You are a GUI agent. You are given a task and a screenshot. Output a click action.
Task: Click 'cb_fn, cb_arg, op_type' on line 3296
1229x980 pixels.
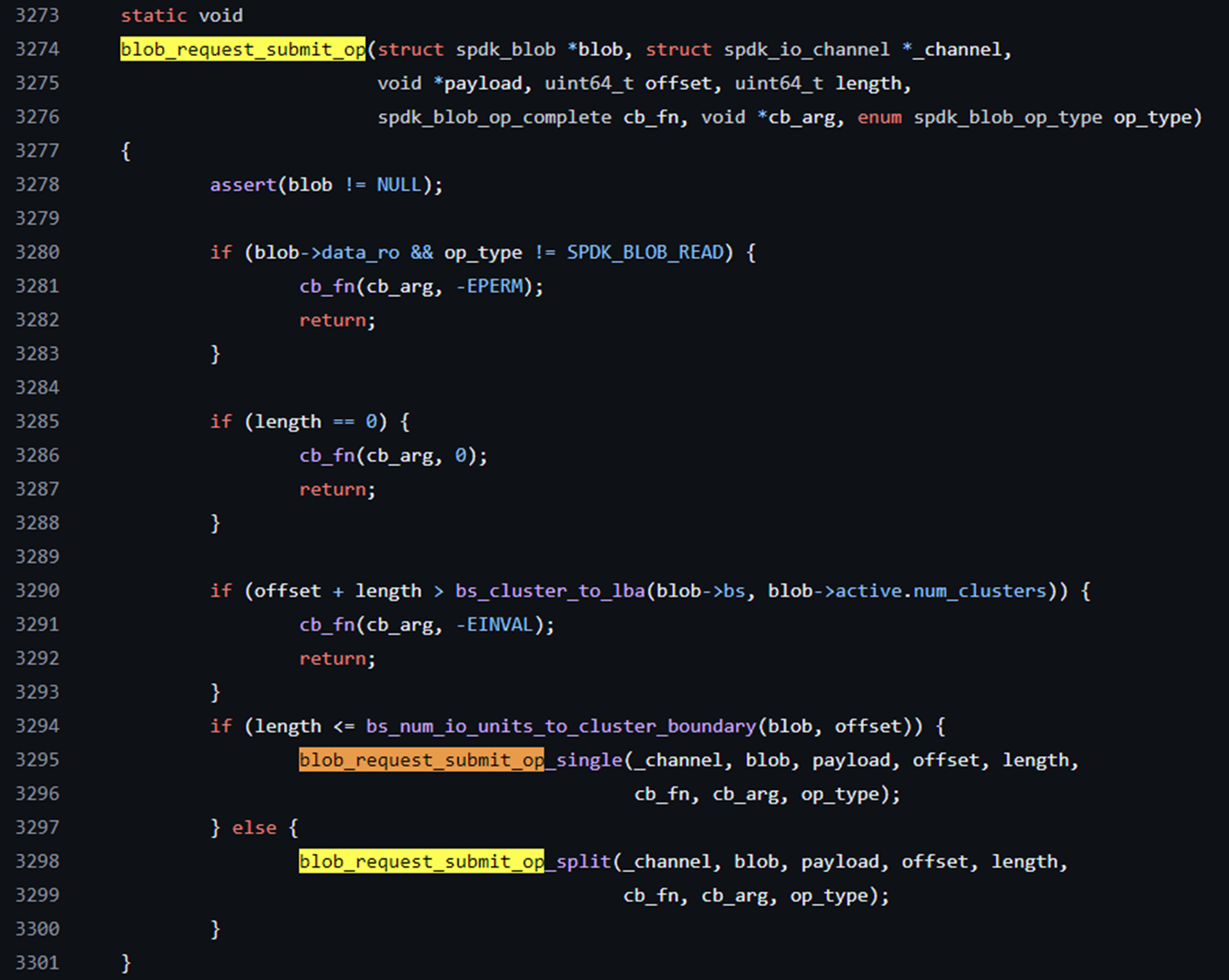click(756, 794)
